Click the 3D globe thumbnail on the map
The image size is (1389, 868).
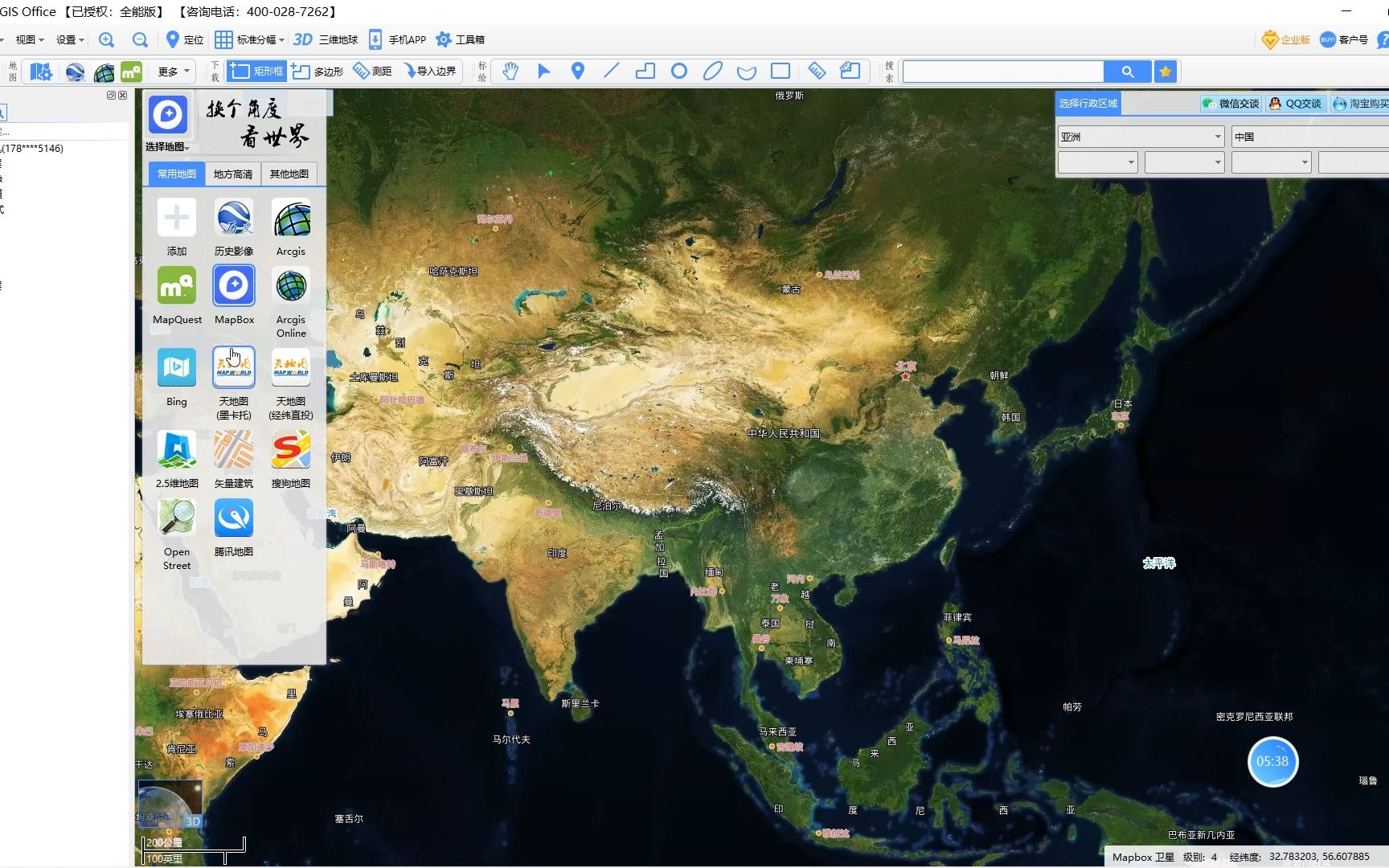pyautogui.click(x=170, y=804)
